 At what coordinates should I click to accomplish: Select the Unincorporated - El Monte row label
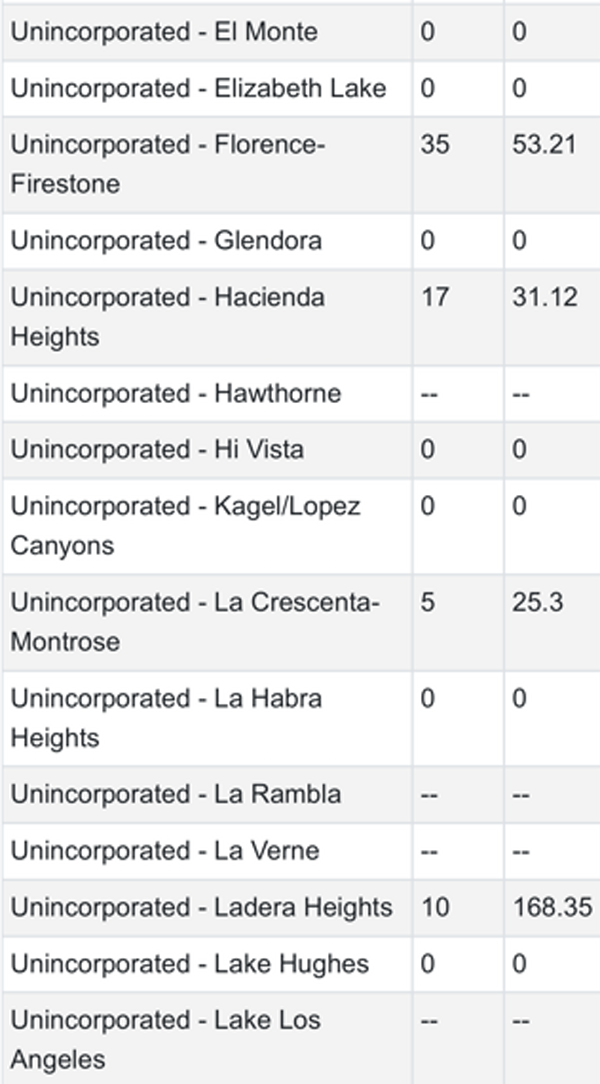click(164, 32)
